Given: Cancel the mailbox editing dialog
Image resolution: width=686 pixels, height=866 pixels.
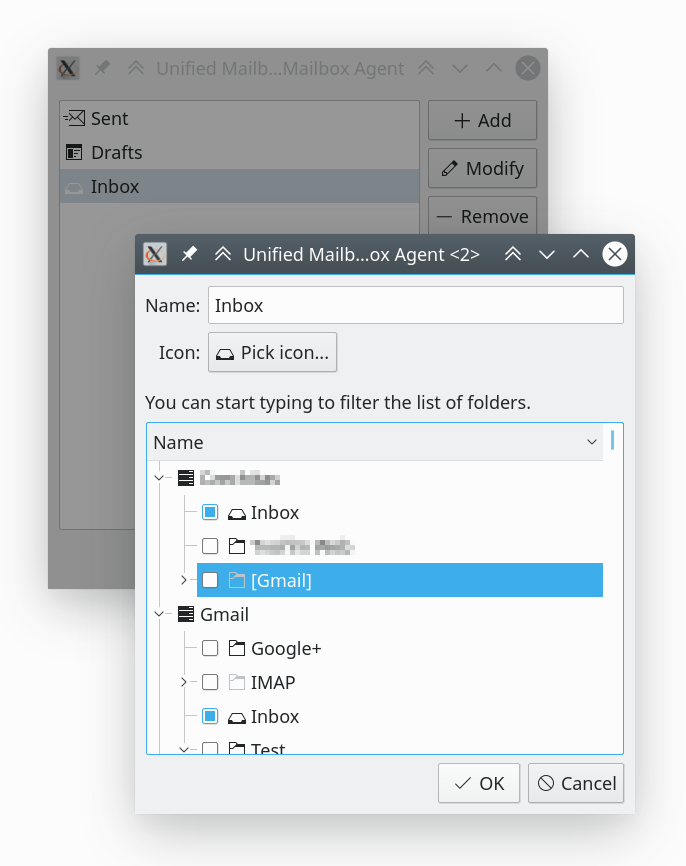Looking at the screenshot, I should (576, 783).
